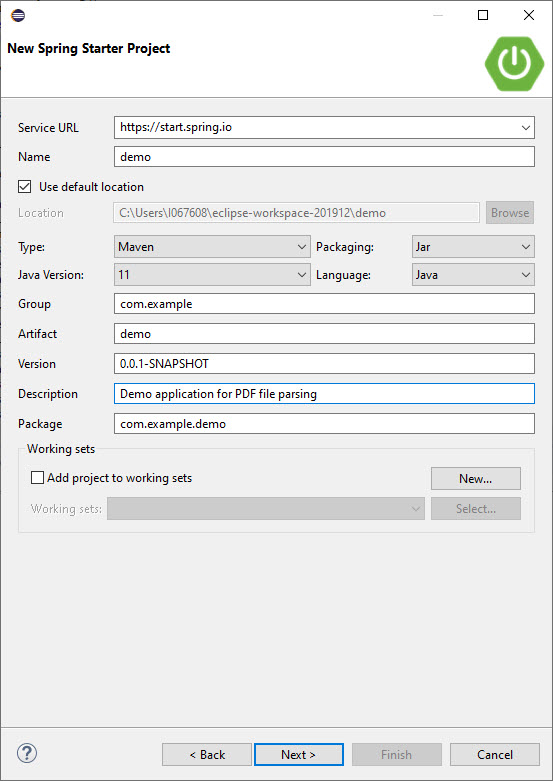Open the help question mark icon
This screenshot has width=553, height=781.
pos(27,753)
